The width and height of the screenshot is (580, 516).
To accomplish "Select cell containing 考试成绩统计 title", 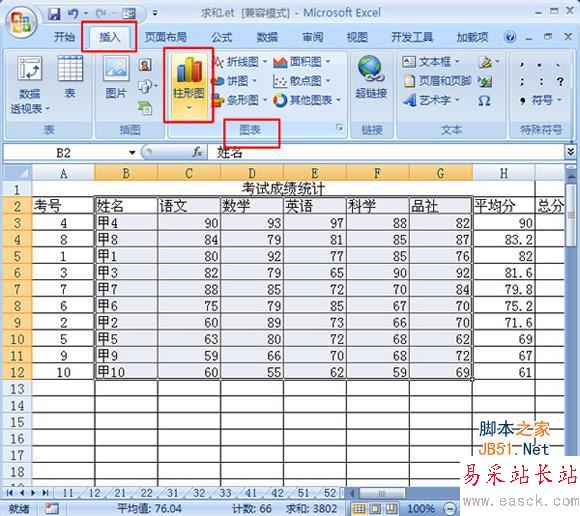I will click(x=283, y=189).
